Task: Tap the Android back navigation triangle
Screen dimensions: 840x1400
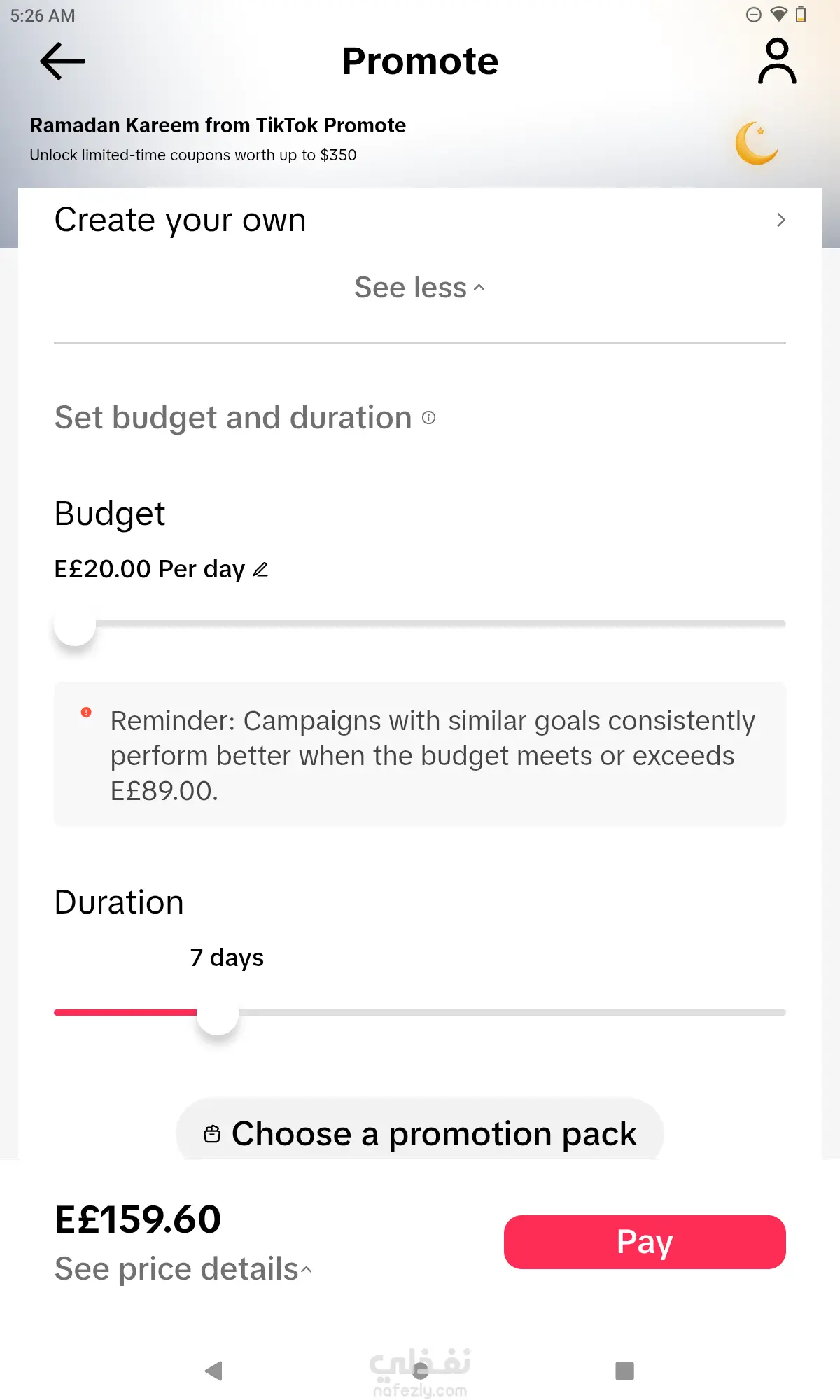Action: [213, 1371]
